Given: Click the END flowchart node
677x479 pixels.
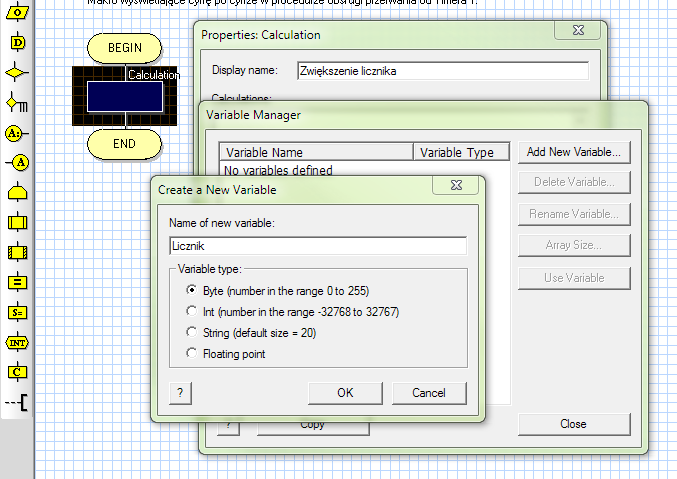Looking at the screenshot, I should (x=124, y=144).
